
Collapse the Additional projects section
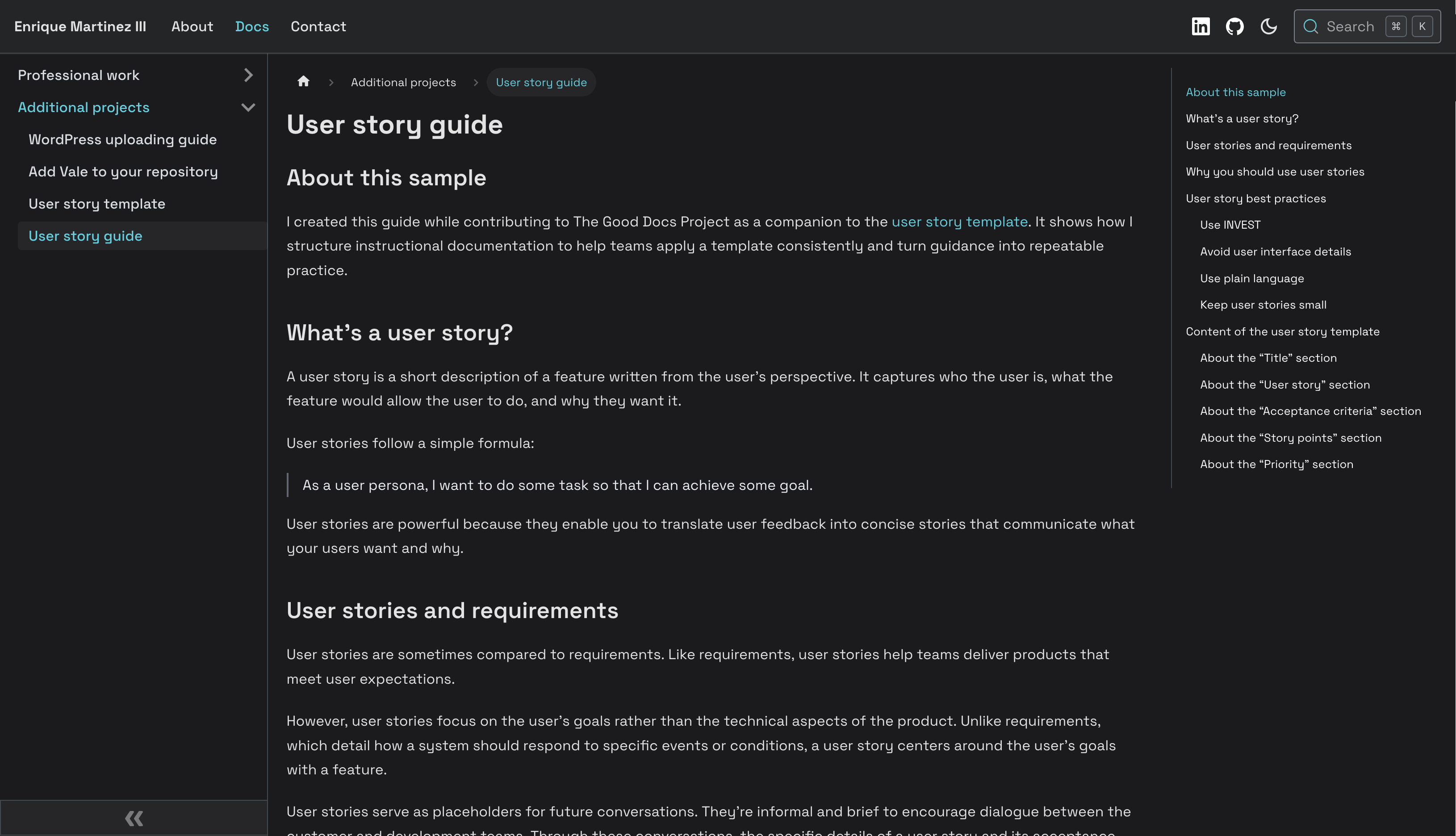248,107
